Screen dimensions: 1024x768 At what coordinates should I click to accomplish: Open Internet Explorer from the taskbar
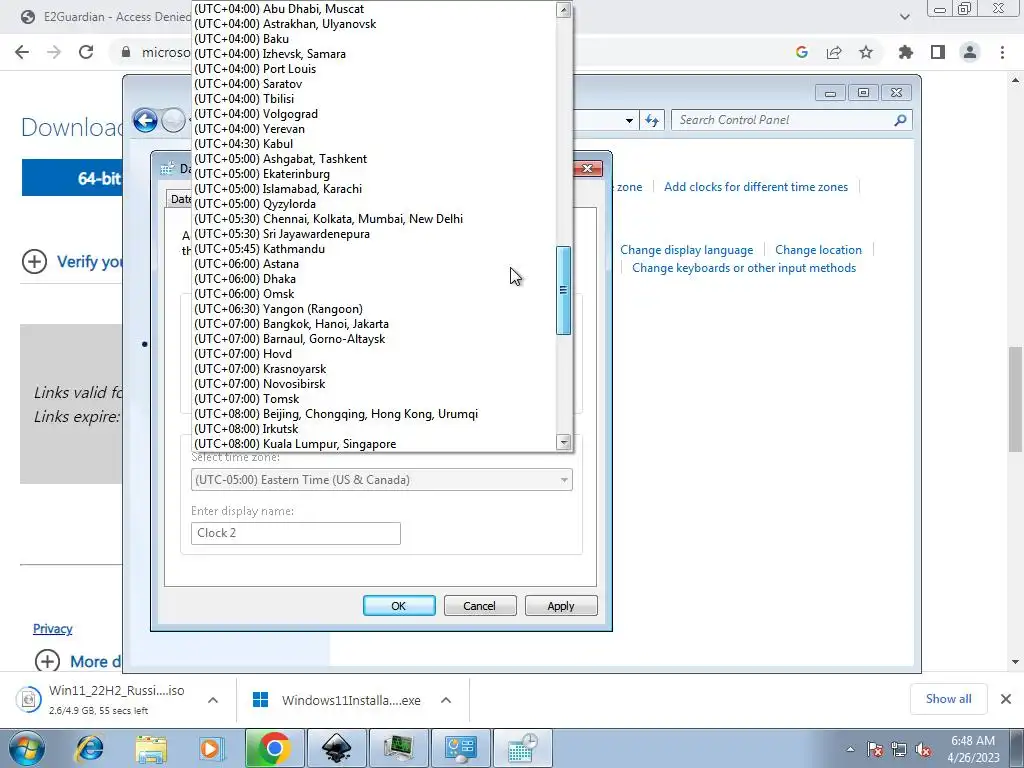click(90, 748)
